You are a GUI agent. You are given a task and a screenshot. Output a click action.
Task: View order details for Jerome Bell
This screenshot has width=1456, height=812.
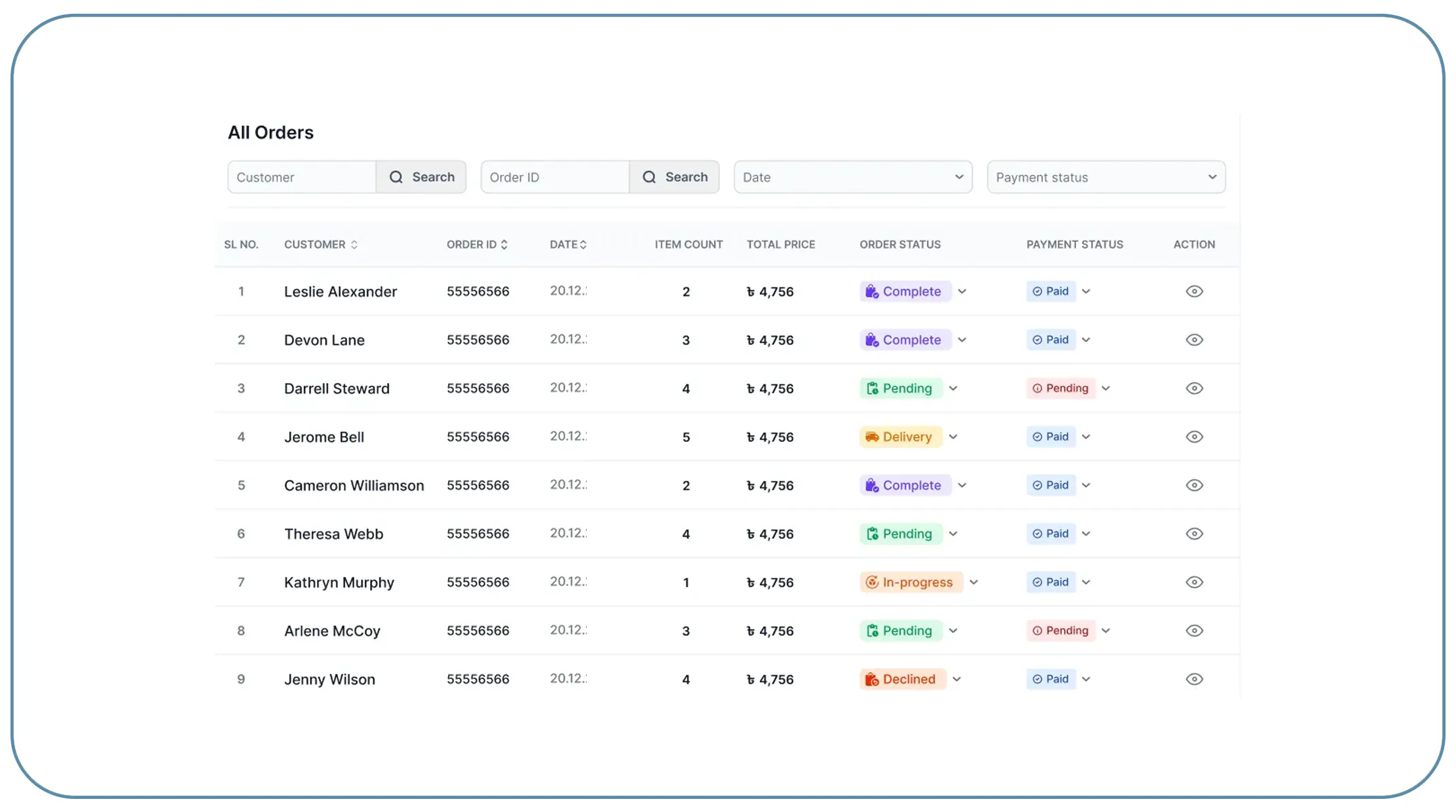1194,437
